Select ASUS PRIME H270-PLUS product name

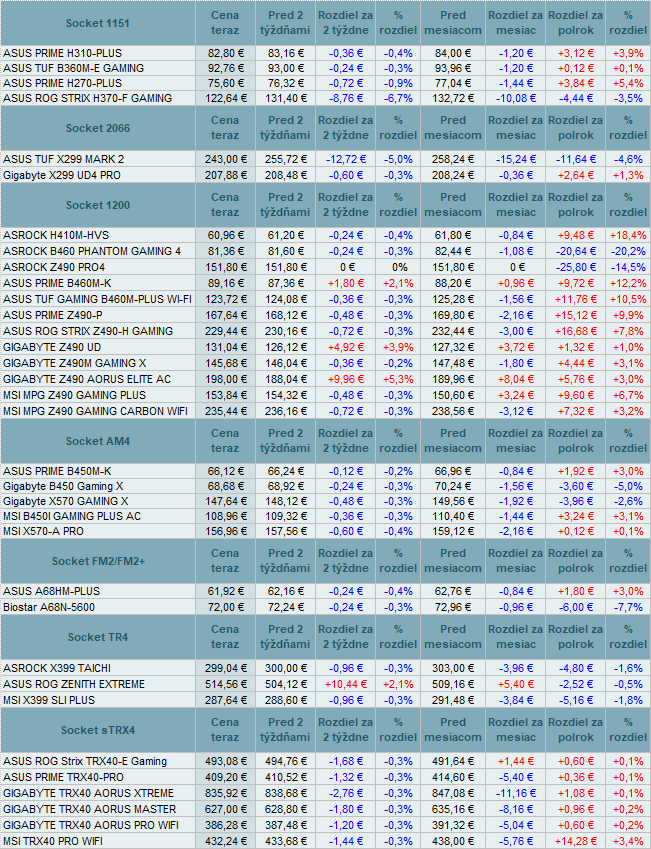coord(62,83)
